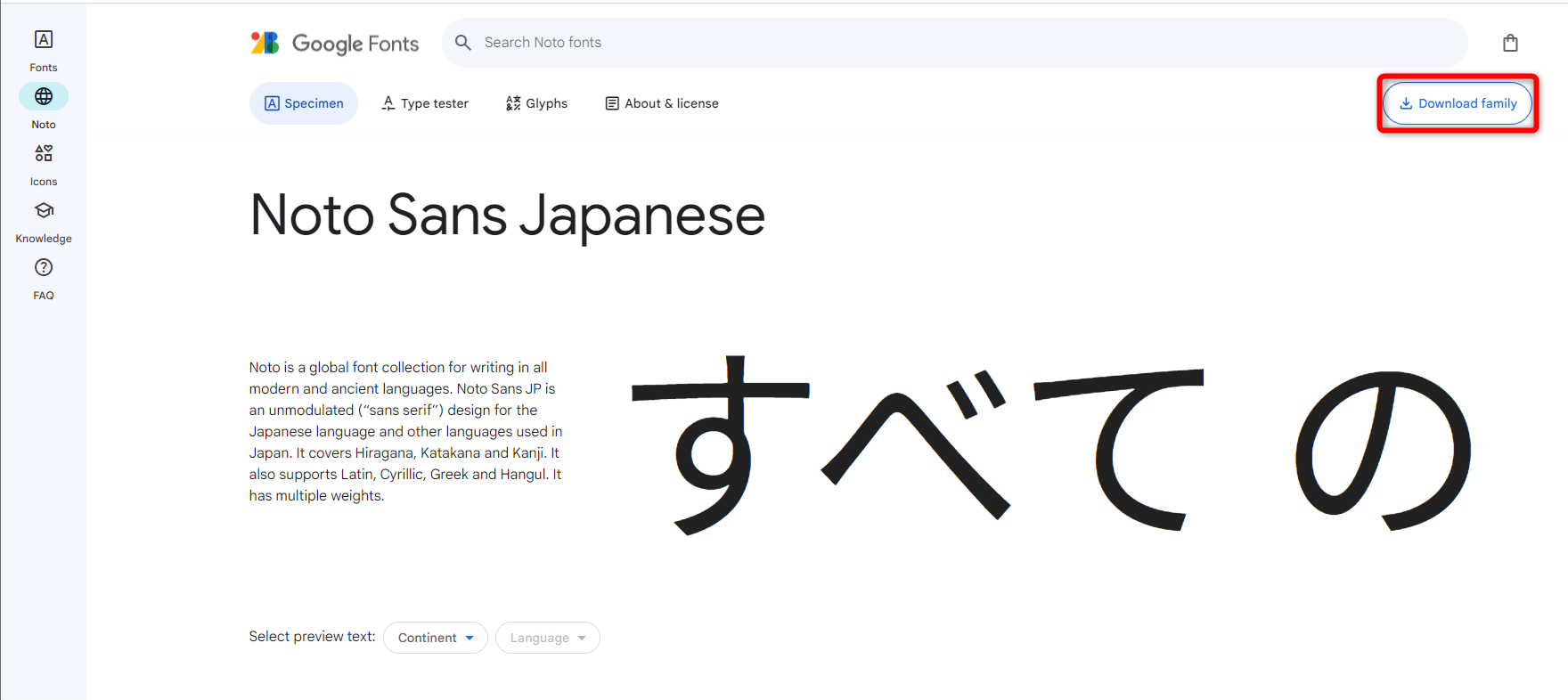
Task: Click the search magnifier icon
Action: tap(463, 43)
